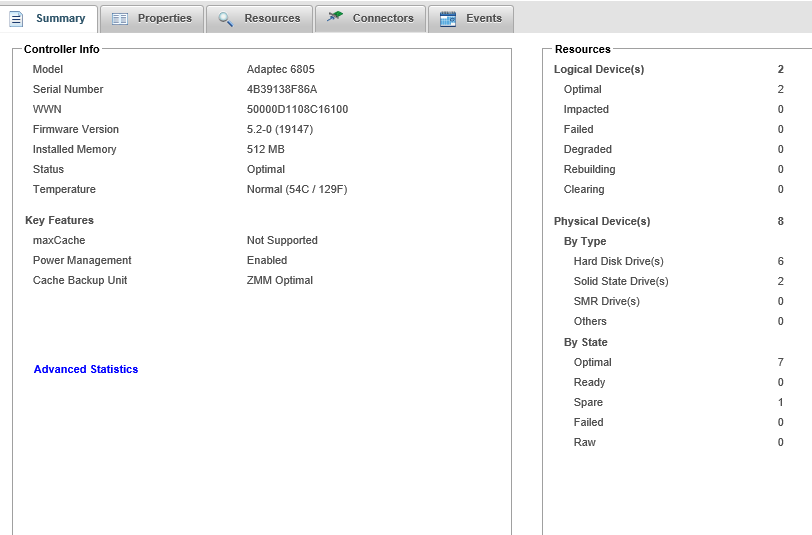
Task: Click the ZMM Optimal cache backup status
Action: click(280, 281)
